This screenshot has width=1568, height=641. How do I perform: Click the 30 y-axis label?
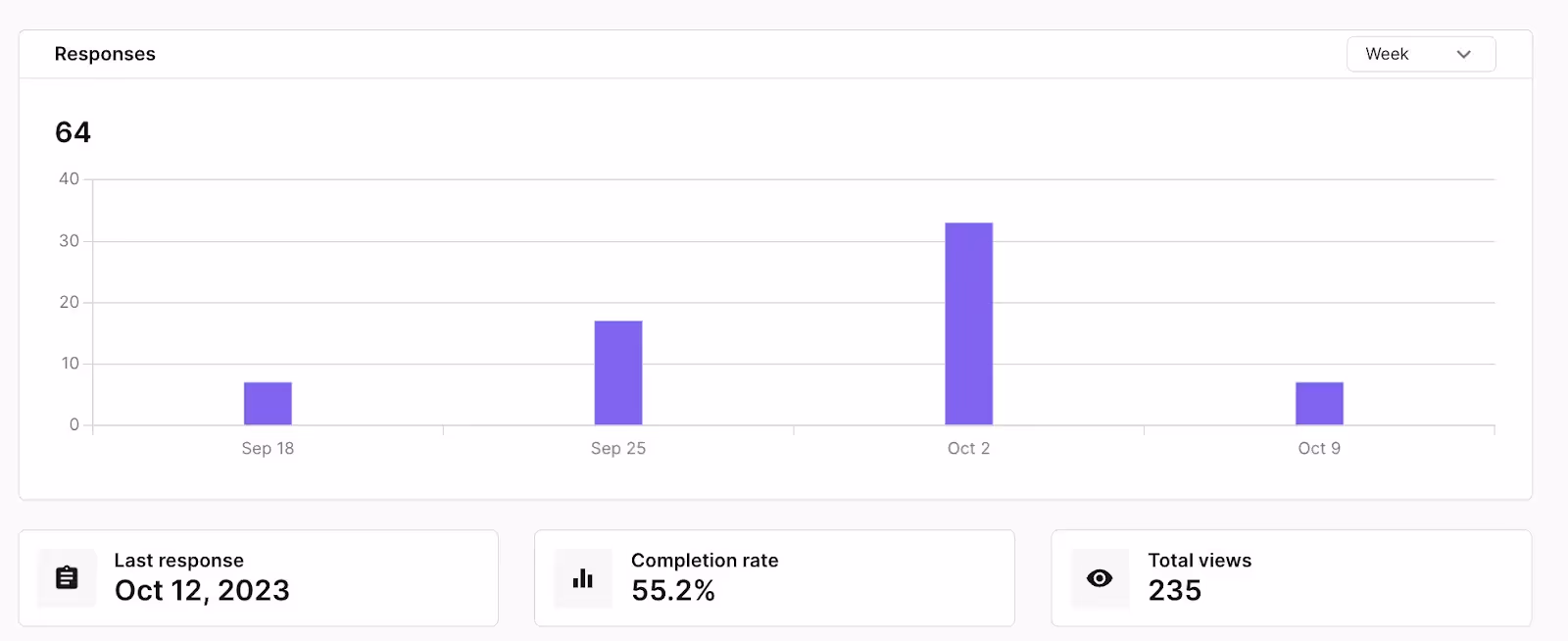(69, 241)
